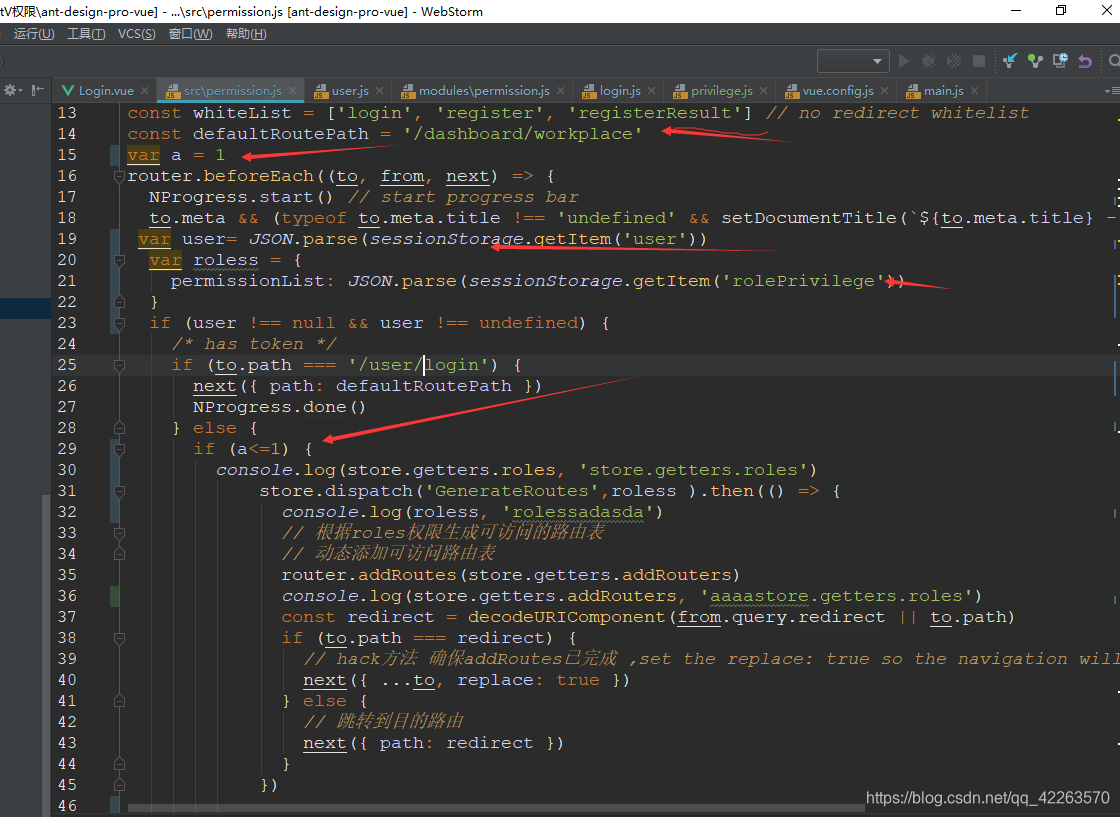Click the left panel vertical scrollbar
The height and width of the screenshot is (817, 1120).
pyautogui.click(x=46, y=654)
